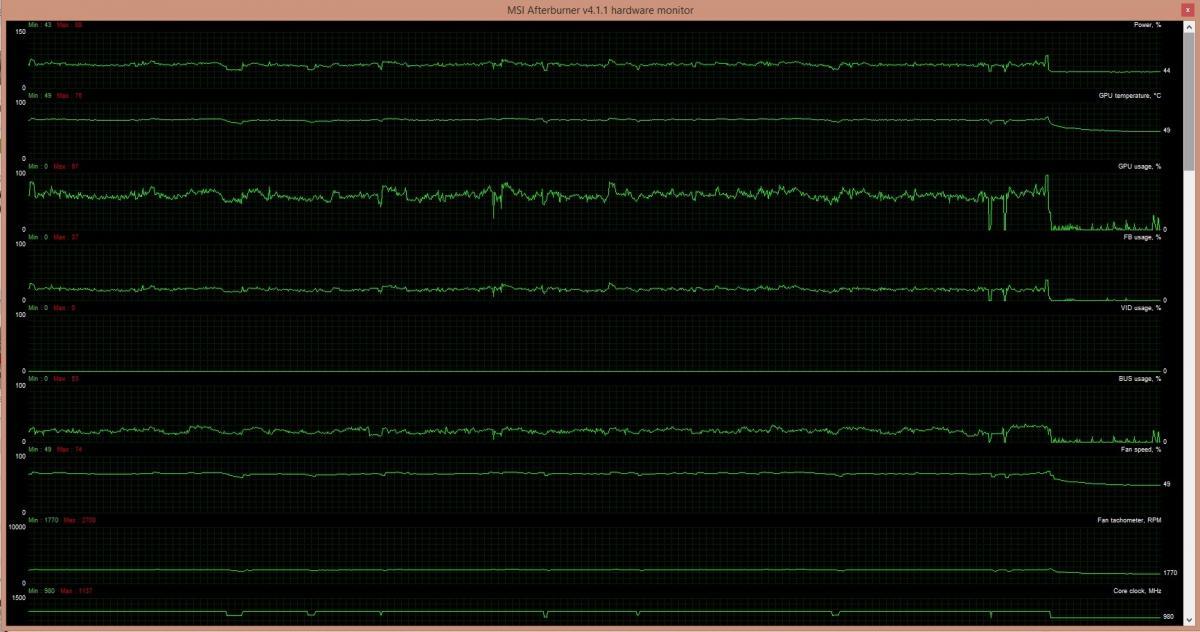
Task: Click the "Min : 43" Power reading
Action: tap(40, 25)
